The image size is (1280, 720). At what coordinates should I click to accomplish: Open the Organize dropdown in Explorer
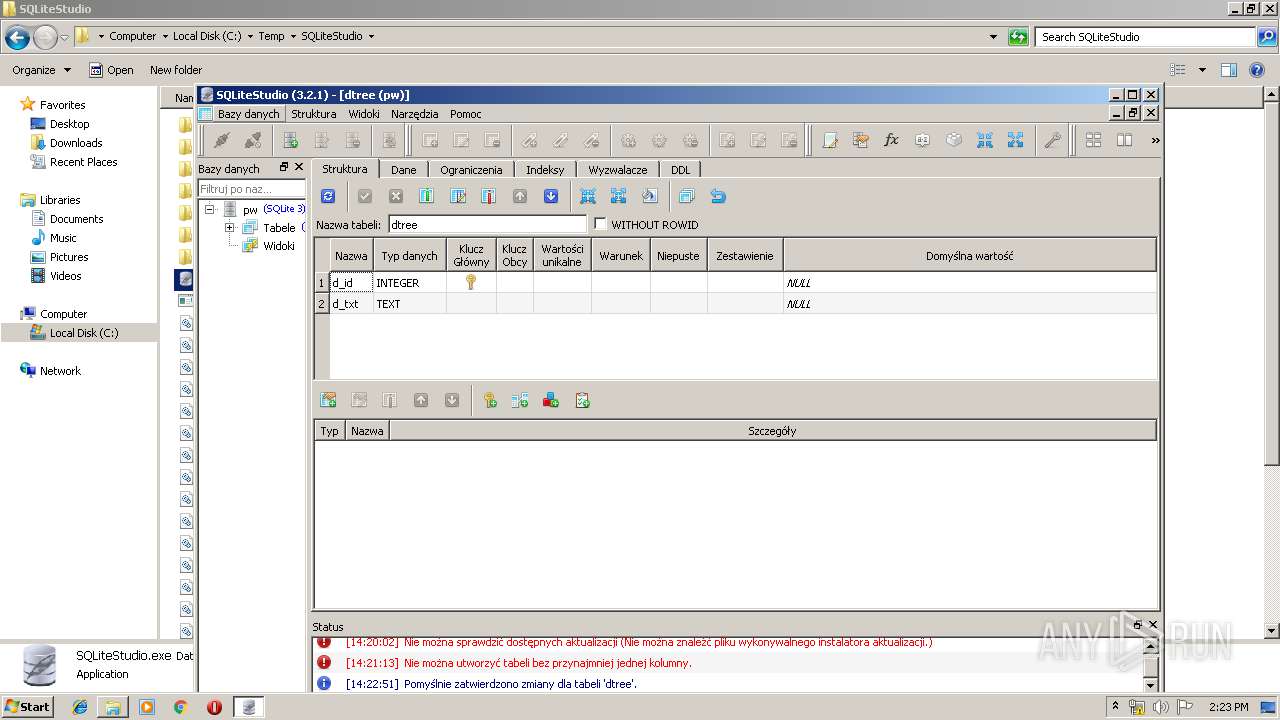click(41, 70)
